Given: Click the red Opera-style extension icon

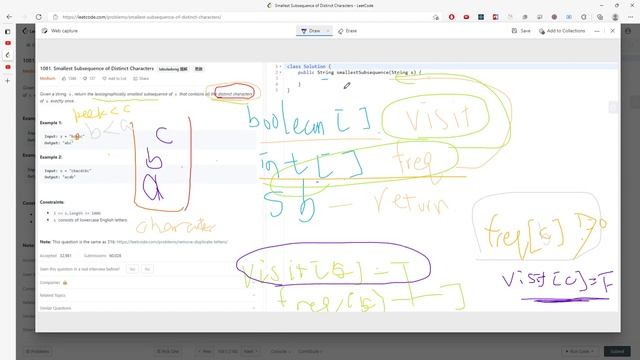Looking at the screenshot, I should [451, 17].
